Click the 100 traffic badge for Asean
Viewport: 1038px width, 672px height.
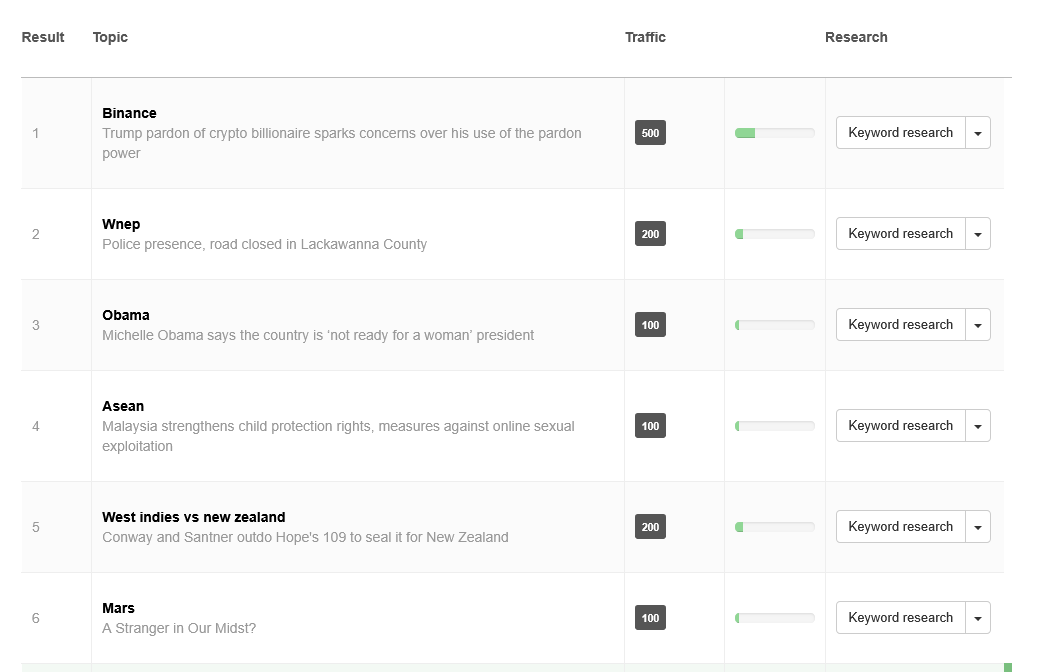650,426
